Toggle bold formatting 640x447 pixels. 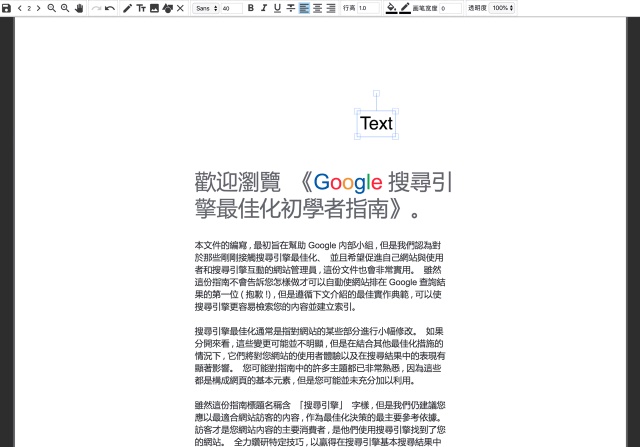point(251,8)
